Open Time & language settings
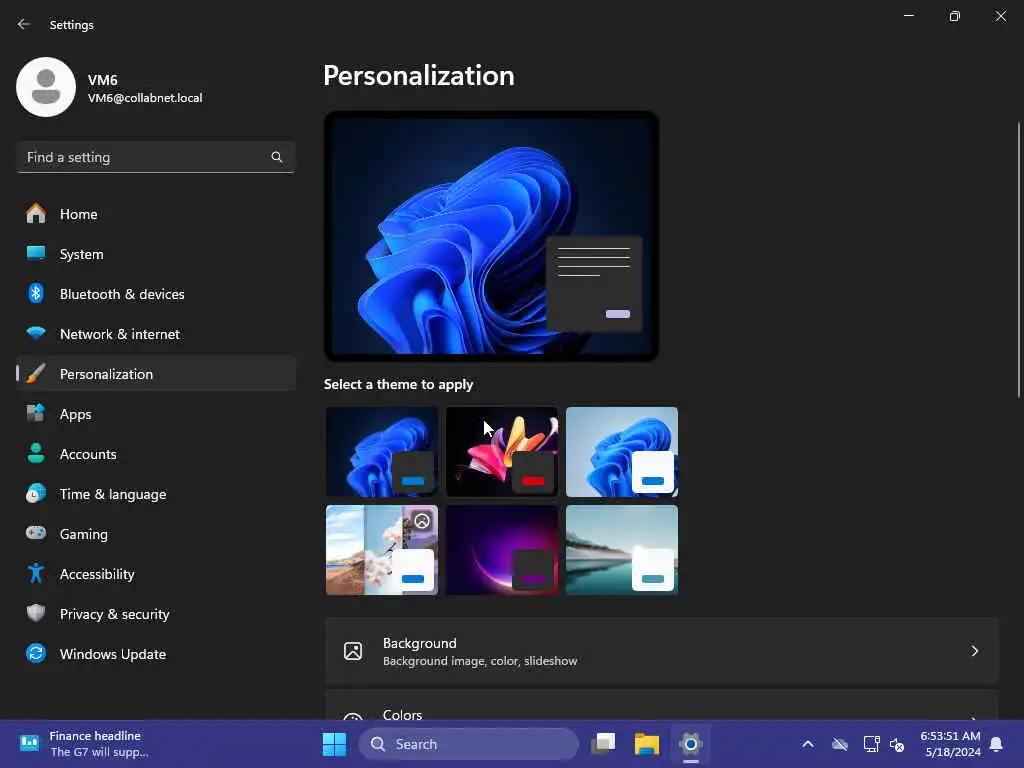The width and height of the screenshot is (1024, 768). 156,494
